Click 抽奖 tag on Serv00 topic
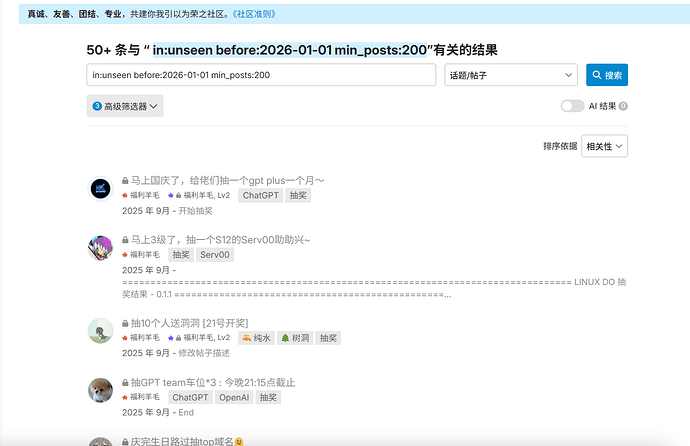 pyautogui.click(x=181, y=255)
